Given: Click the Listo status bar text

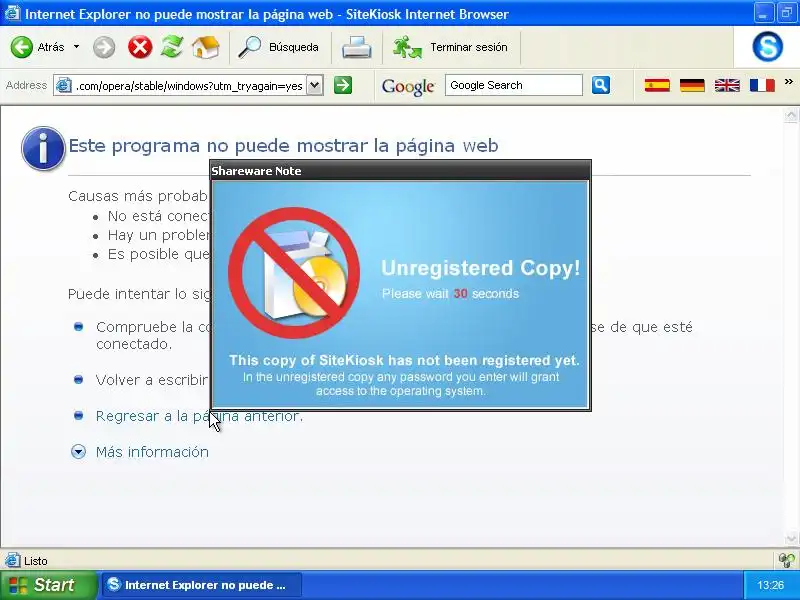Looking at the screenshot, I should pyautogui.click(x=35, y=561).
